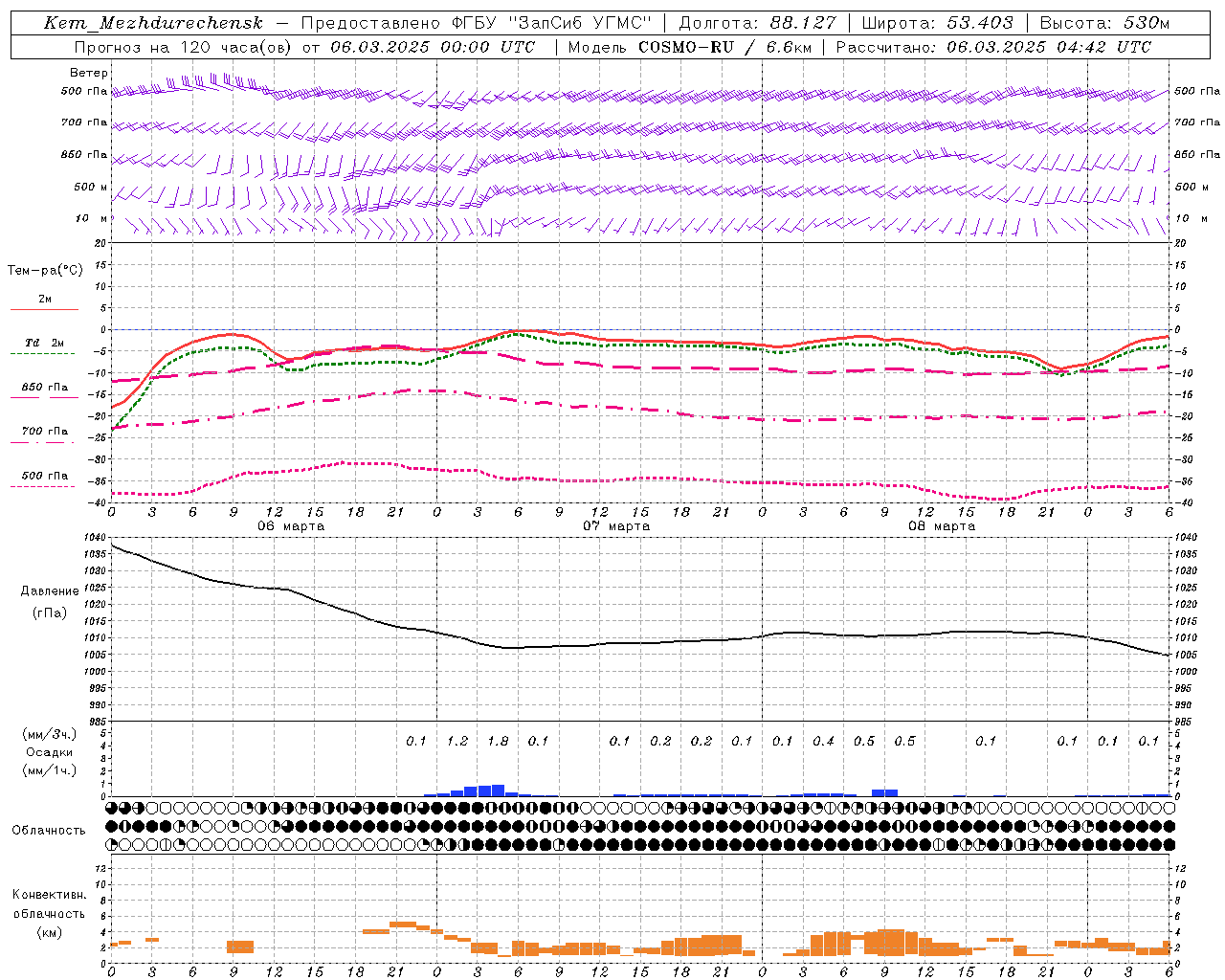The image size is (1225, 980).
Task: Click the '1.8' precipitation amount value
Action: point(498,741)
